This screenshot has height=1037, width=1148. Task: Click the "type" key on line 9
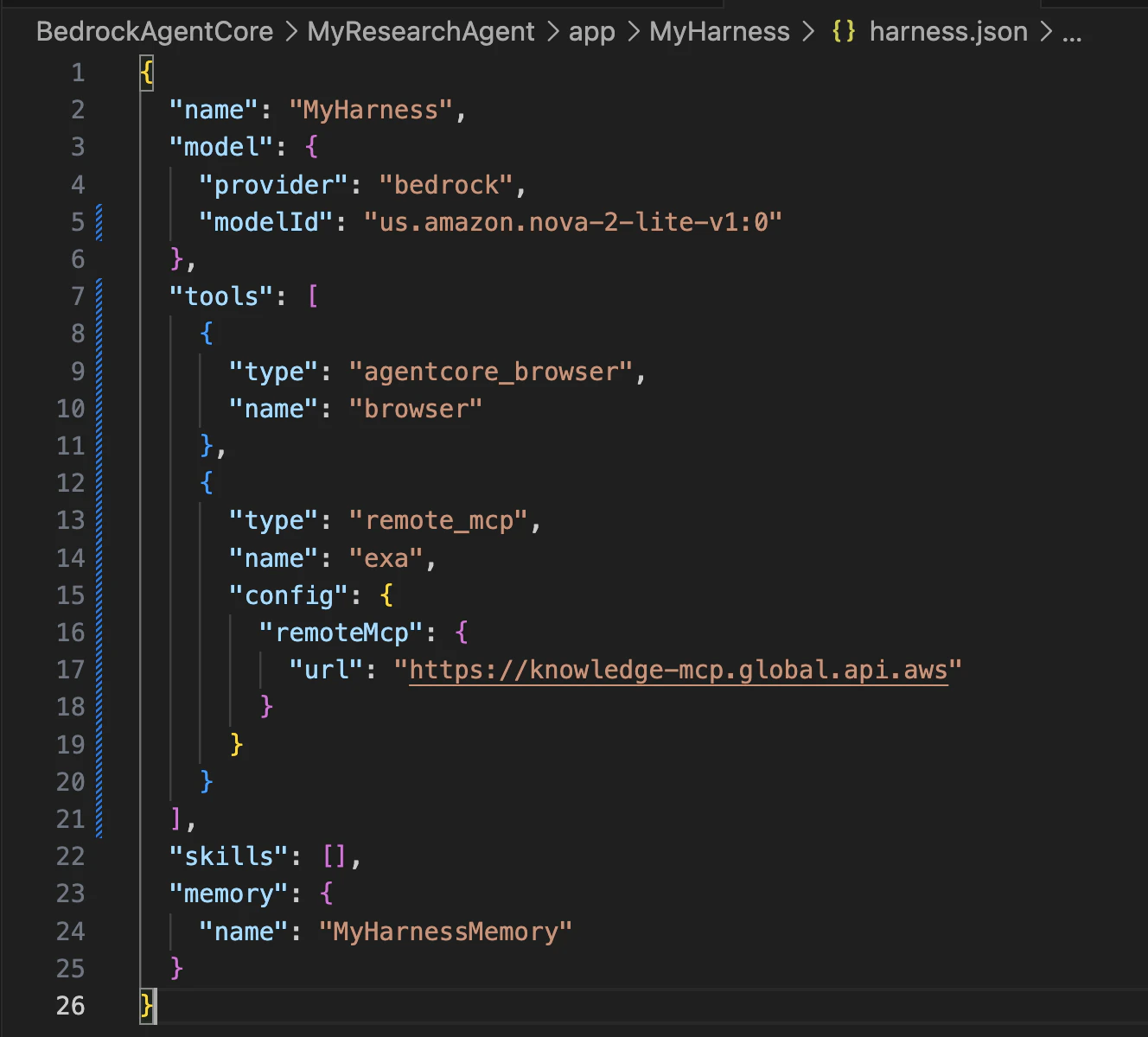point(274,372)
